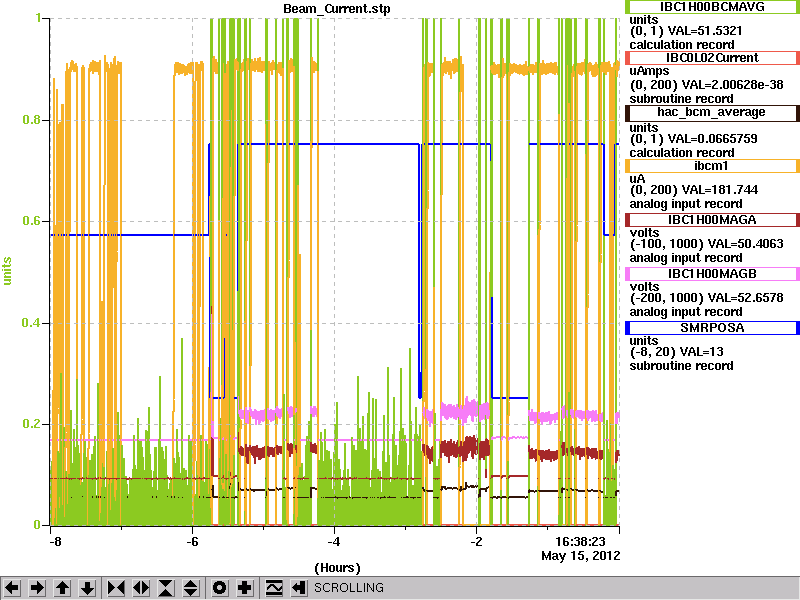The width and height of the screenshot is (800, 600).
Task: Click the -8 tick on the time axis
Action: coord(55,541)
